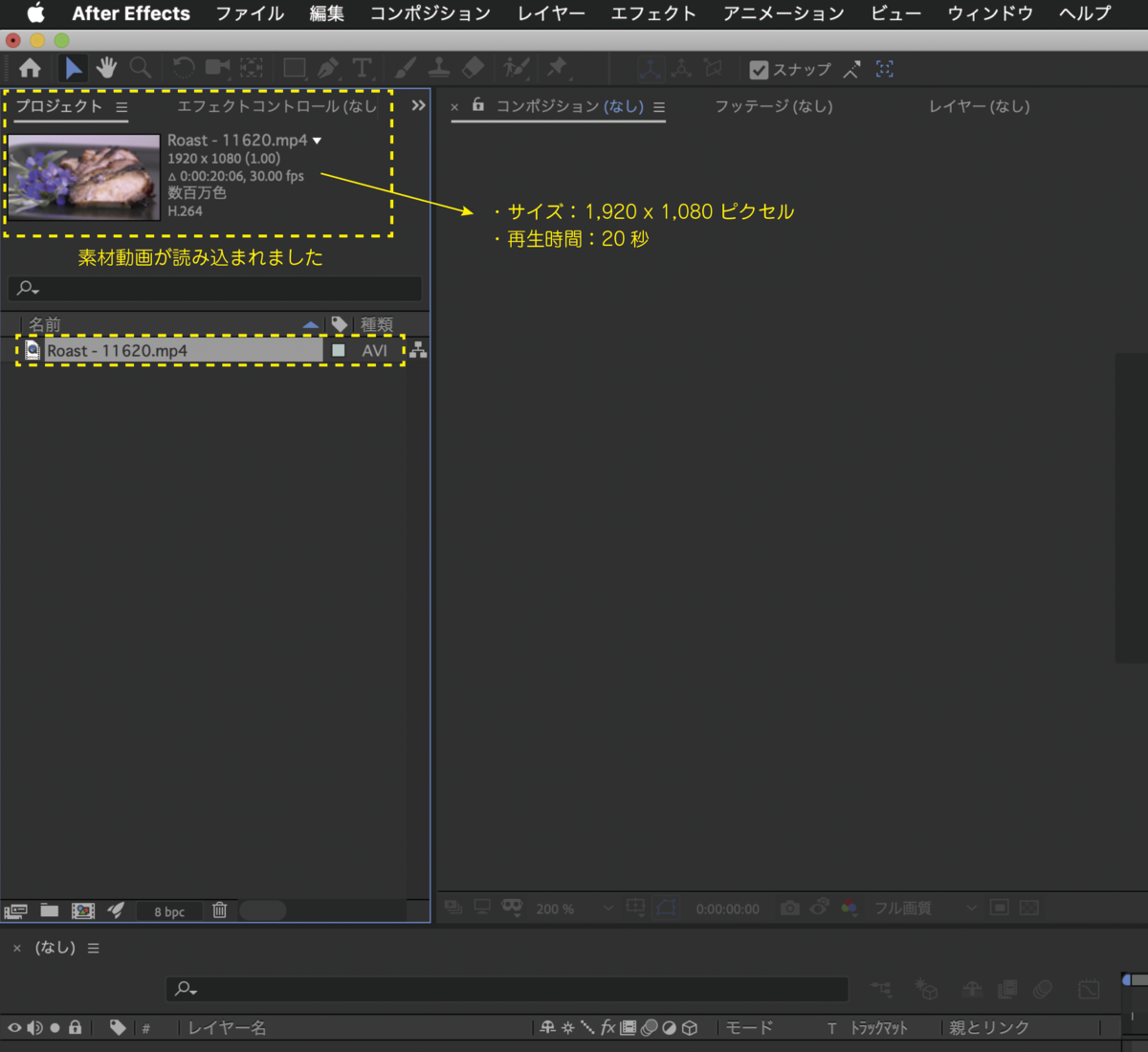Expand hidden panel tabs double chevron
Screen dimensions: 1148x1052
[x=418, y=106]
